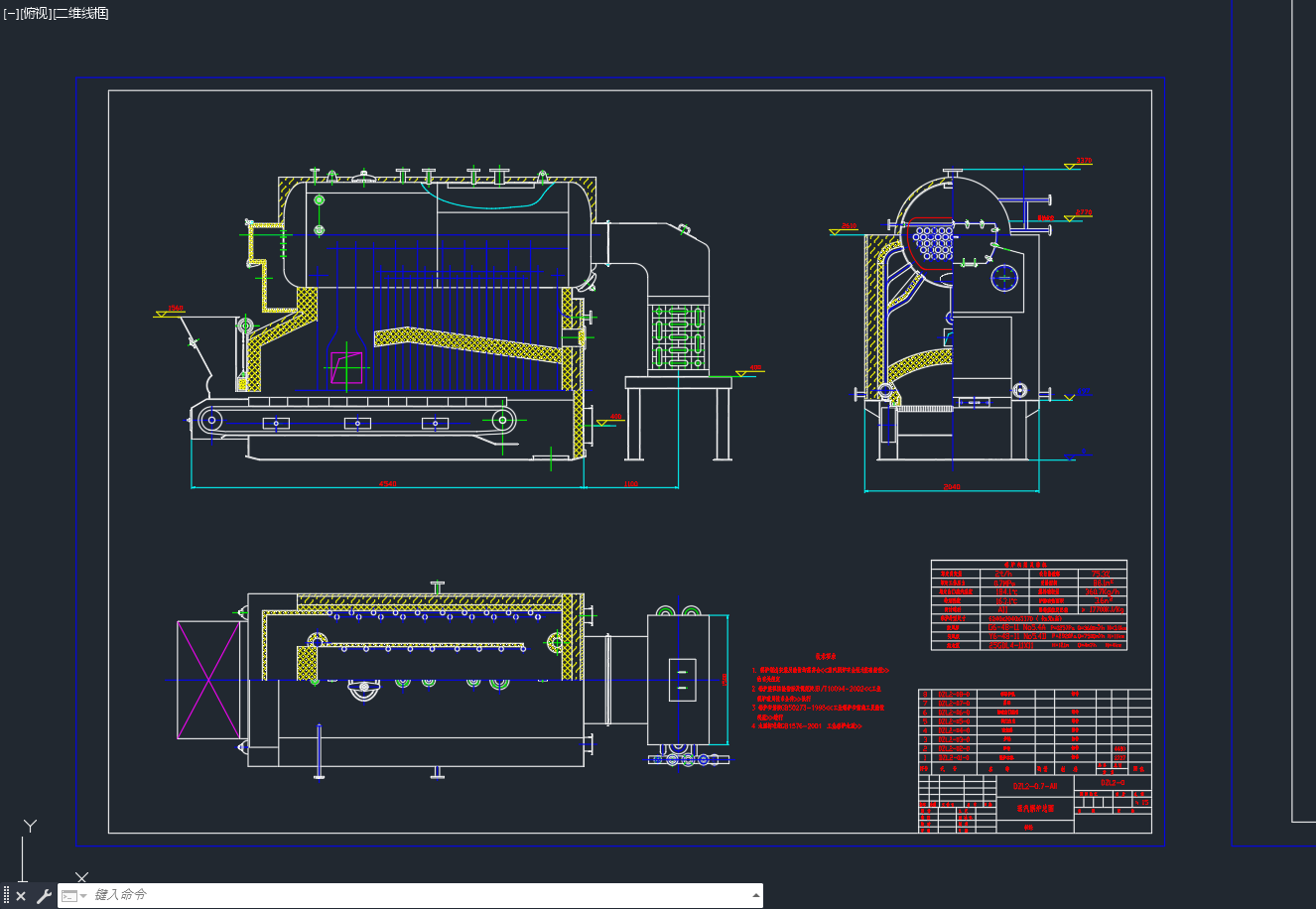Image resolution: width=1316 pixels, height=909 pixels.
Task: Select the 0.7MPa value in spec table
Action: click(1004, 584)
